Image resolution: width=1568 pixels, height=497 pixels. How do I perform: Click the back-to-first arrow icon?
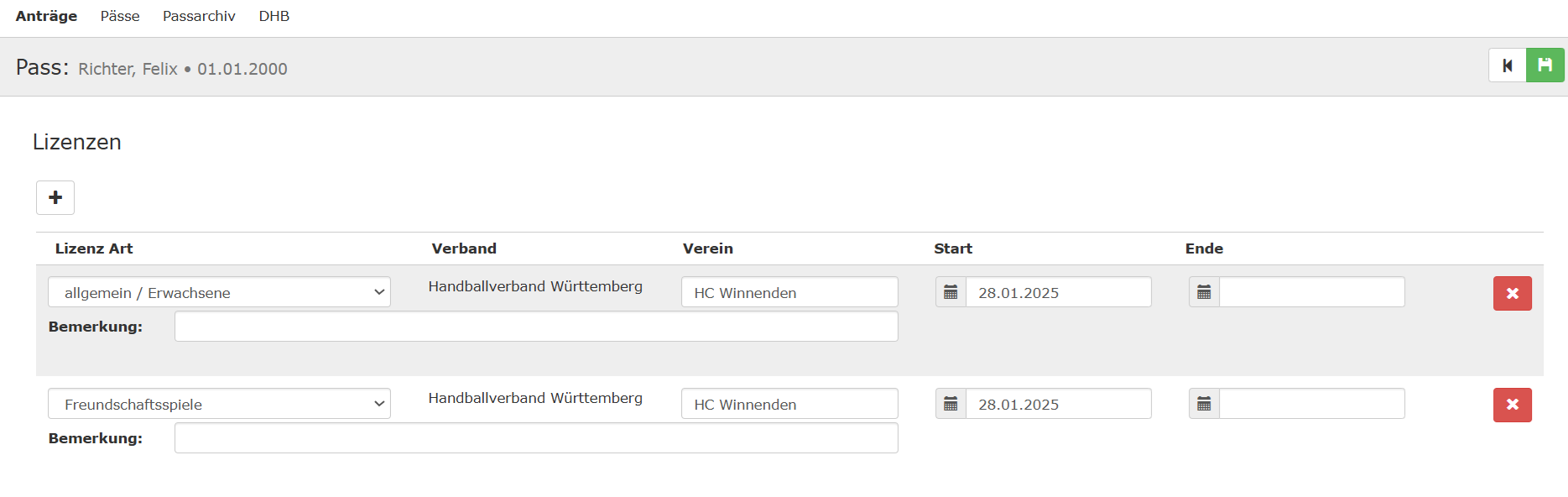(1508, 65)
